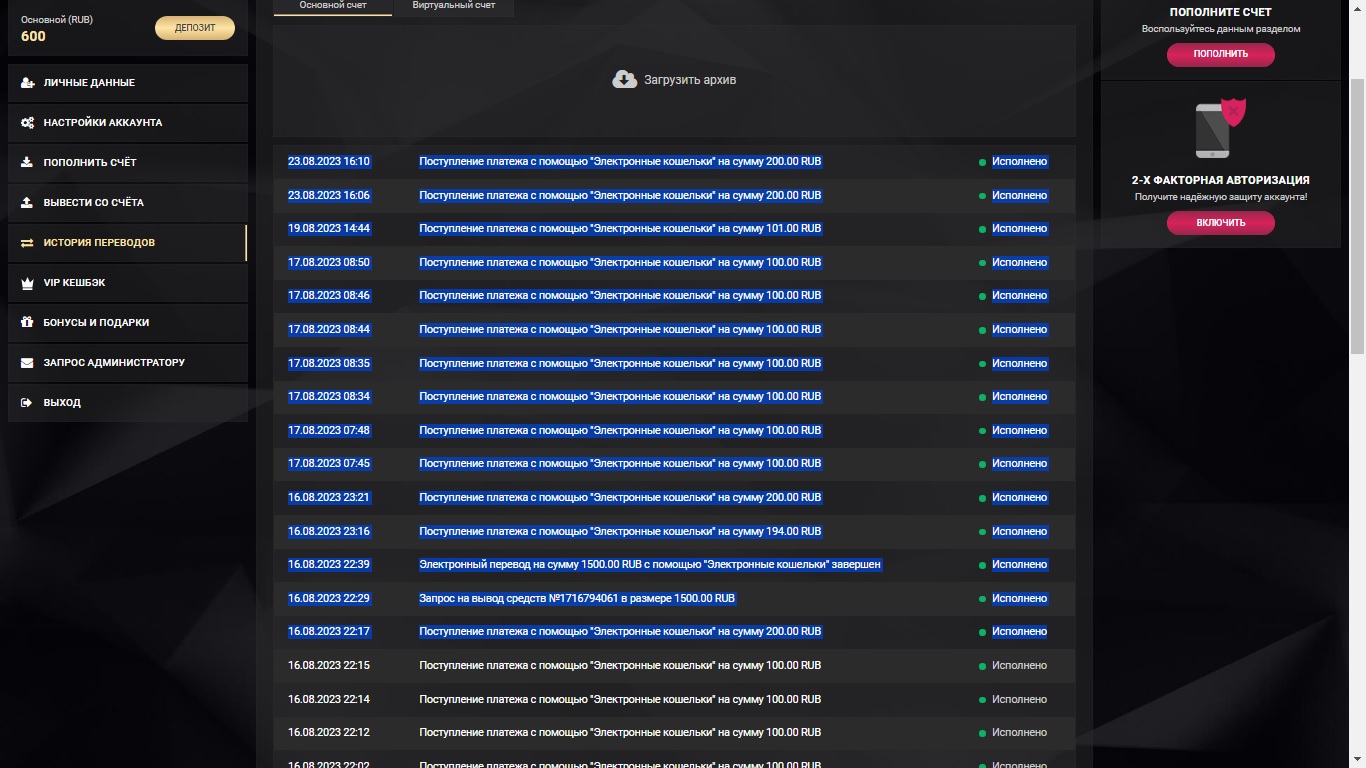The width and height of the screenshot is (1366, 768).
Task: Click the date 23.08.2023 16:10
Action: click(x=329, y=162)
